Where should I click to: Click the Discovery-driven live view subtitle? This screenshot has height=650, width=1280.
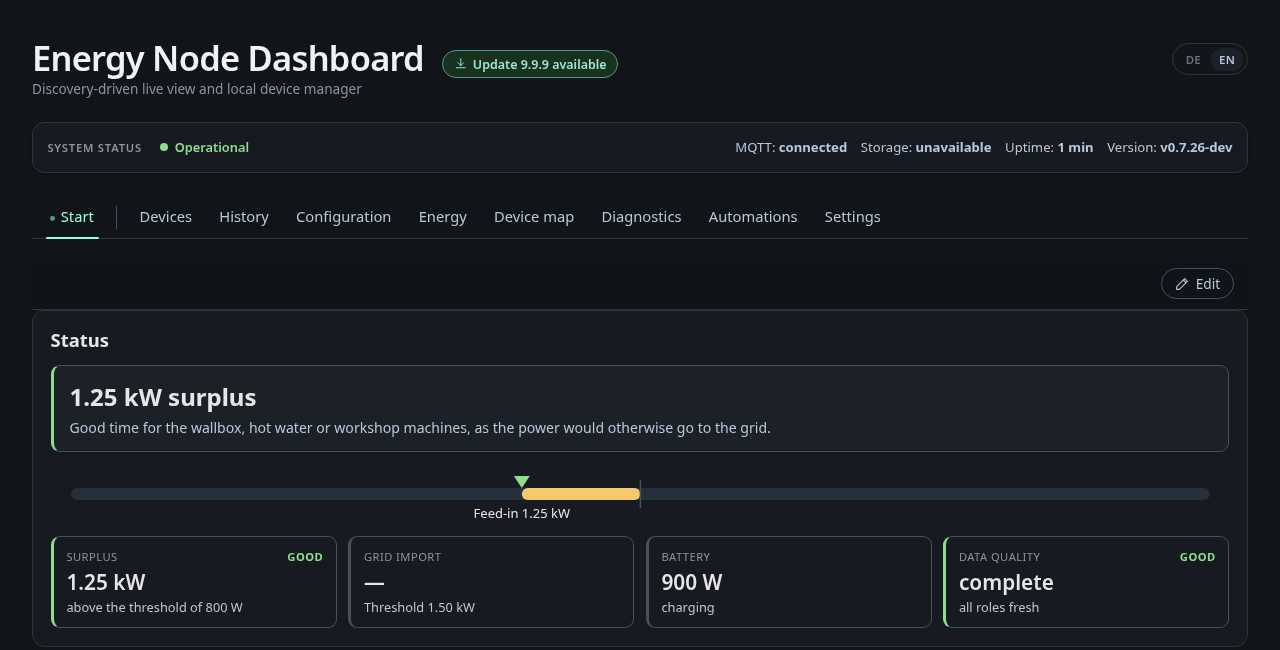coord(197,89)
